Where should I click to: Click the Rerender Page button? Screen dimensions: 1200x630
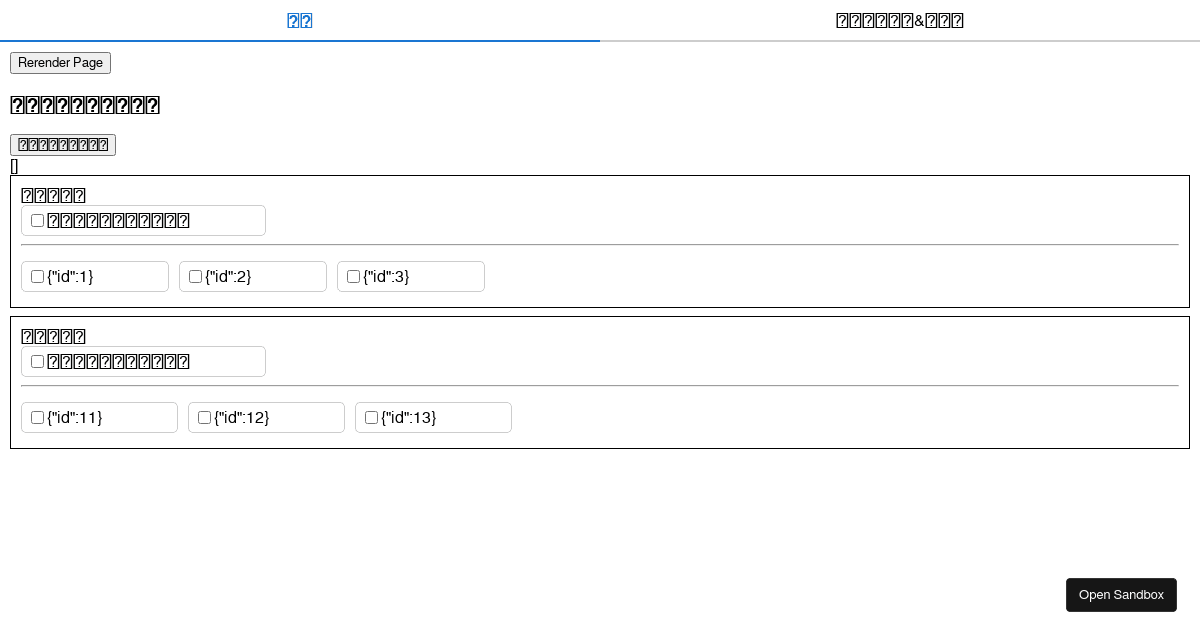point(60,63)
